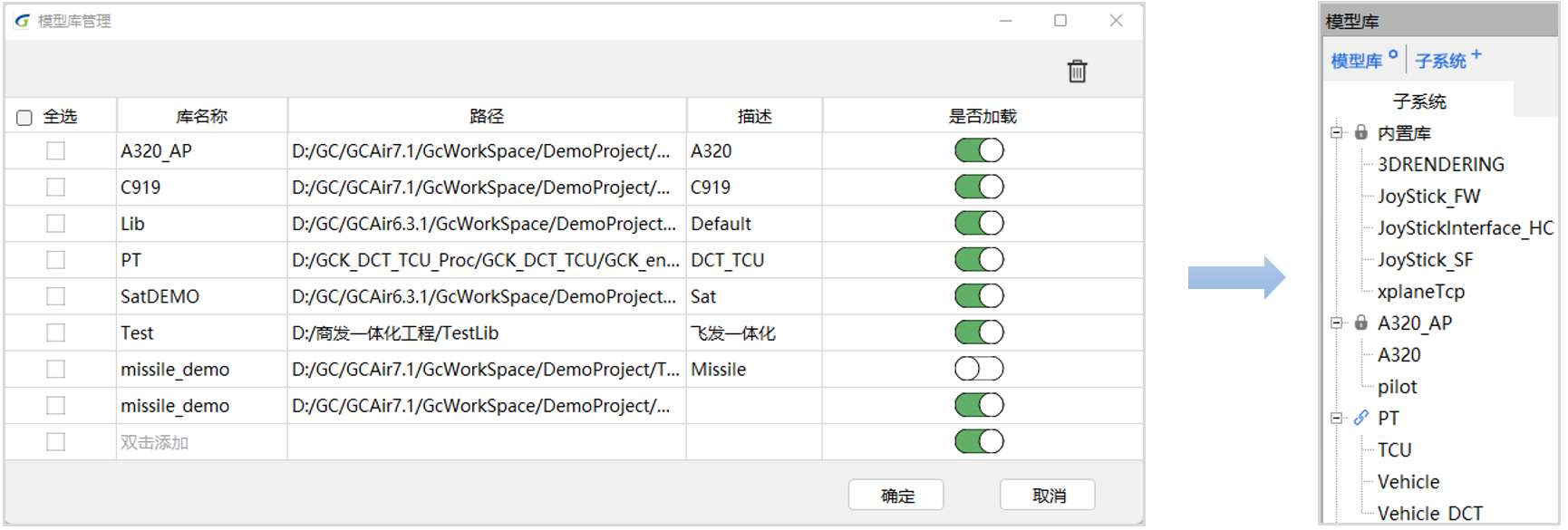The image size is (1568, 530).
Task: Disable loading toggle for A320_AP
Action: [x=979, y=150]
